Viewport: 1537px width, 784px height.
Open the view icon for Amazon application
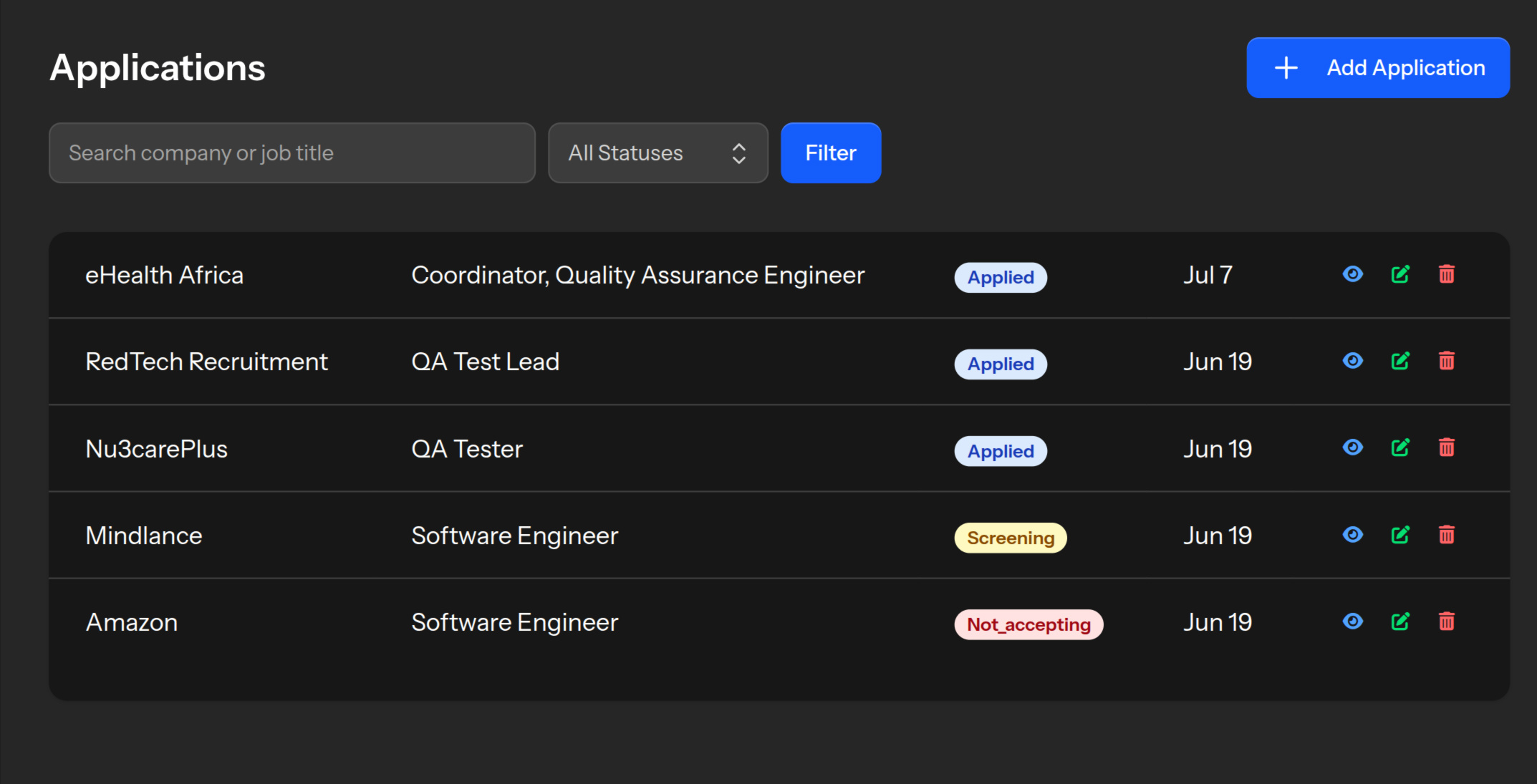1352,621
